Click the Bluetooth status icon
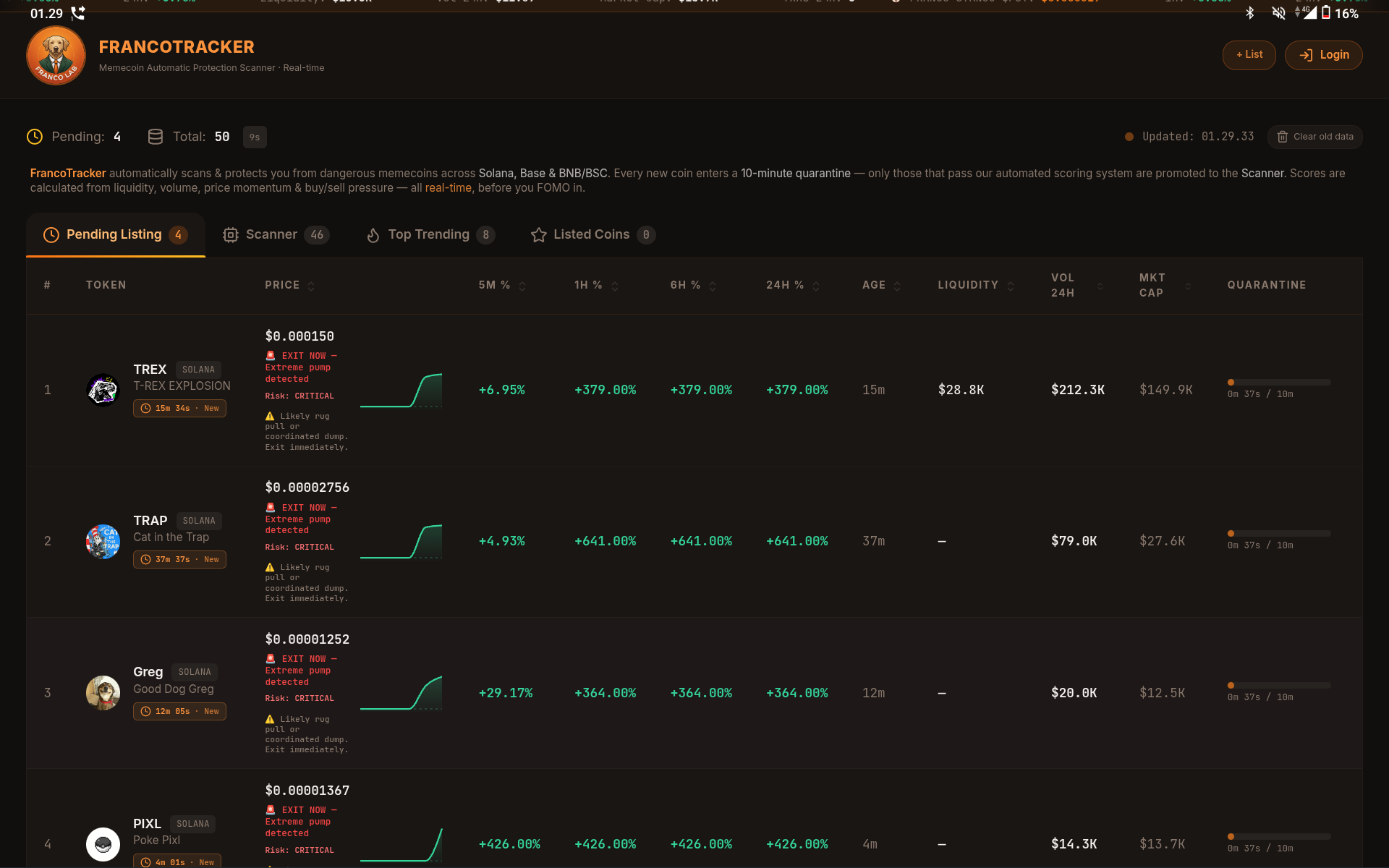 [1249, 13]
